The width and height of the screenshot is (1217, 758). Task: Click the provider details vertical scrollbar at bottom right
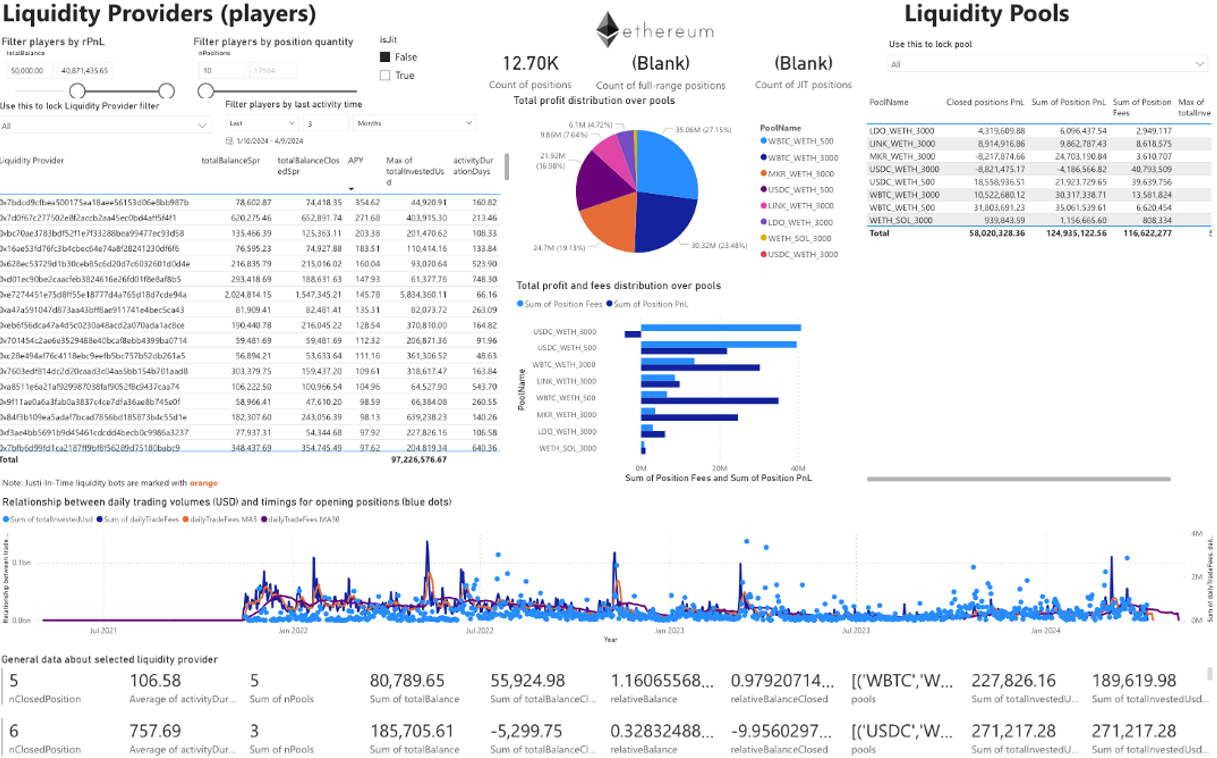(1212, 673)
